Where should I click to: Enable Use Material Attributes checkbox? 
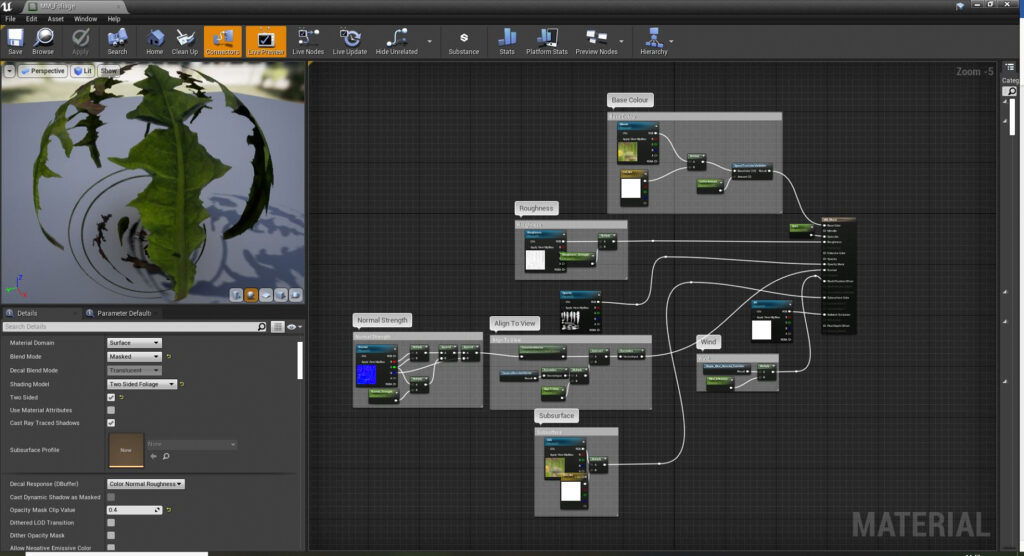click(111, 410)
